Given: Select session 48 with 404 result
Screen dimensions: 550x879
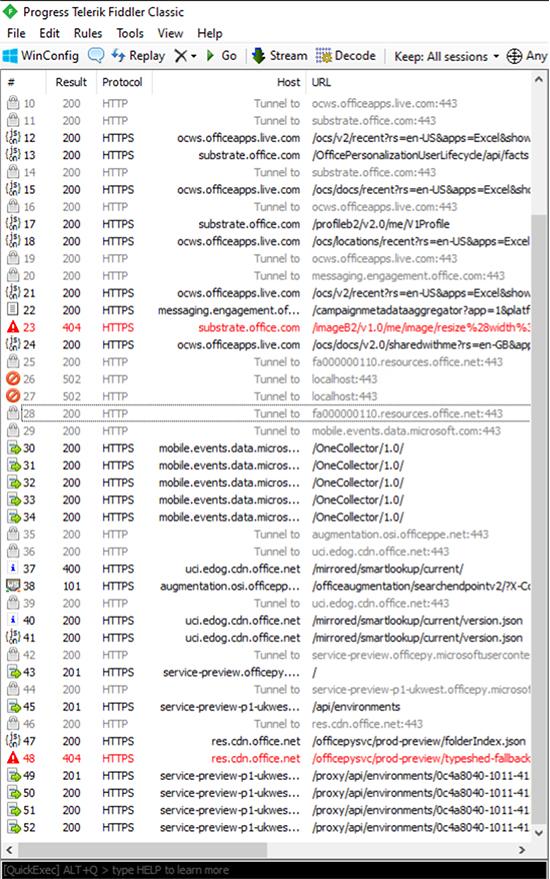Looking at the screenshot, I should (267, 758).
